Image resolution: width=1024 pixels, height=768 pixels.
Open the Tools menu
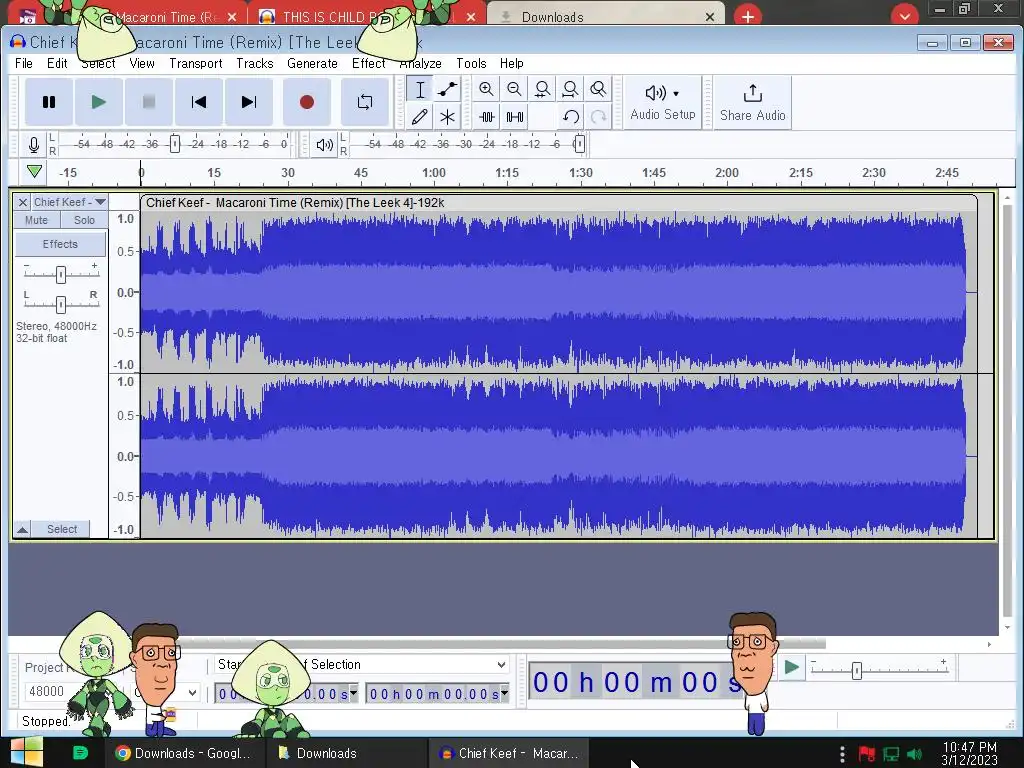click(x=471, y=63)
